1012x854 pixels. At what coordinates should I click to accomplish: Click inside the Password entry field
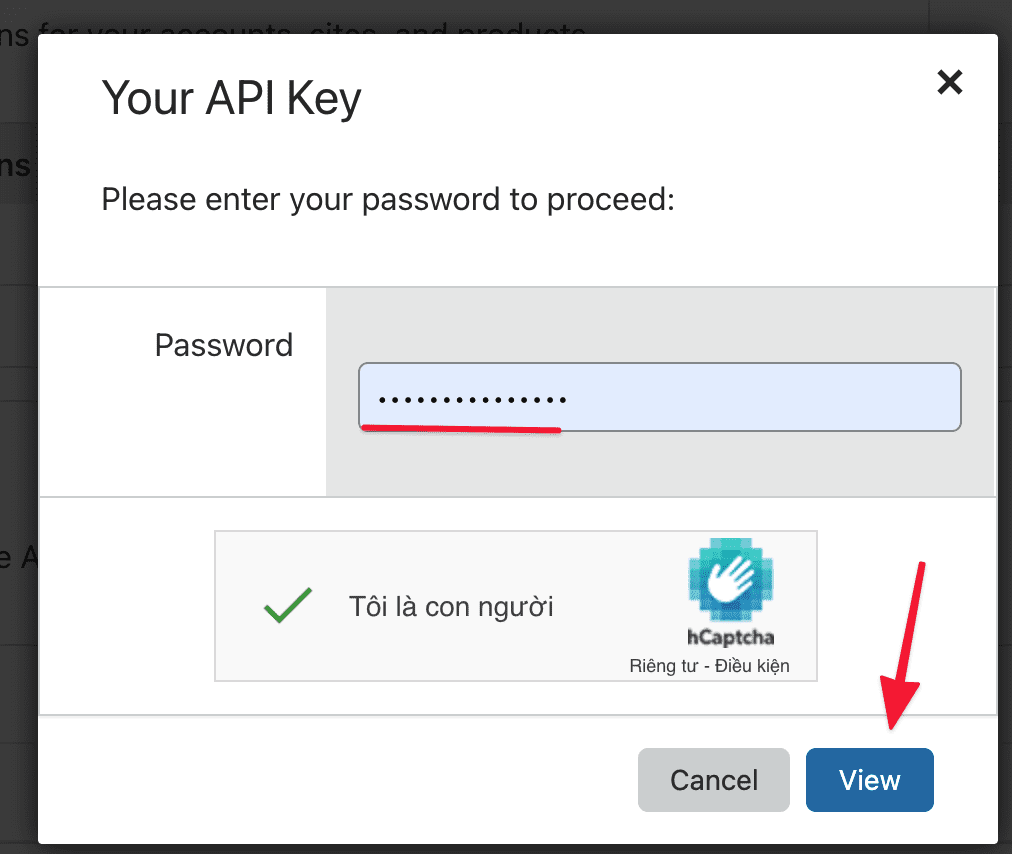(x=659, y=396)
